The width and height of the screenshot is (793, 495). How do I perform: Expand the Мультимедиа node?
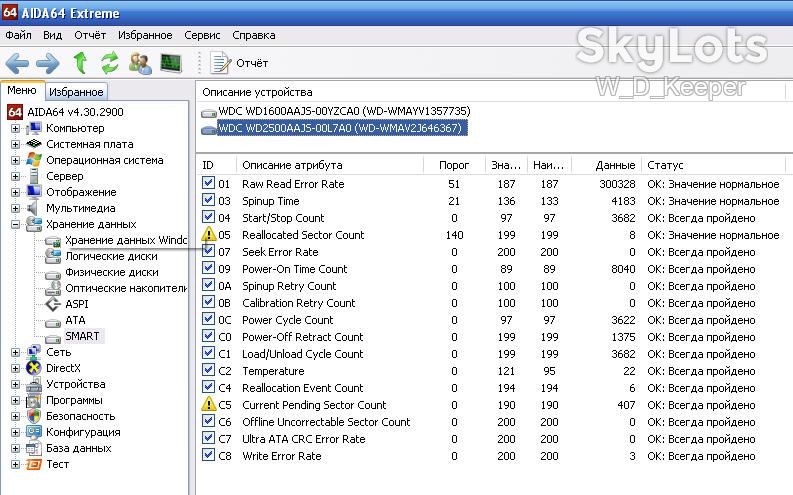point(15,208)
